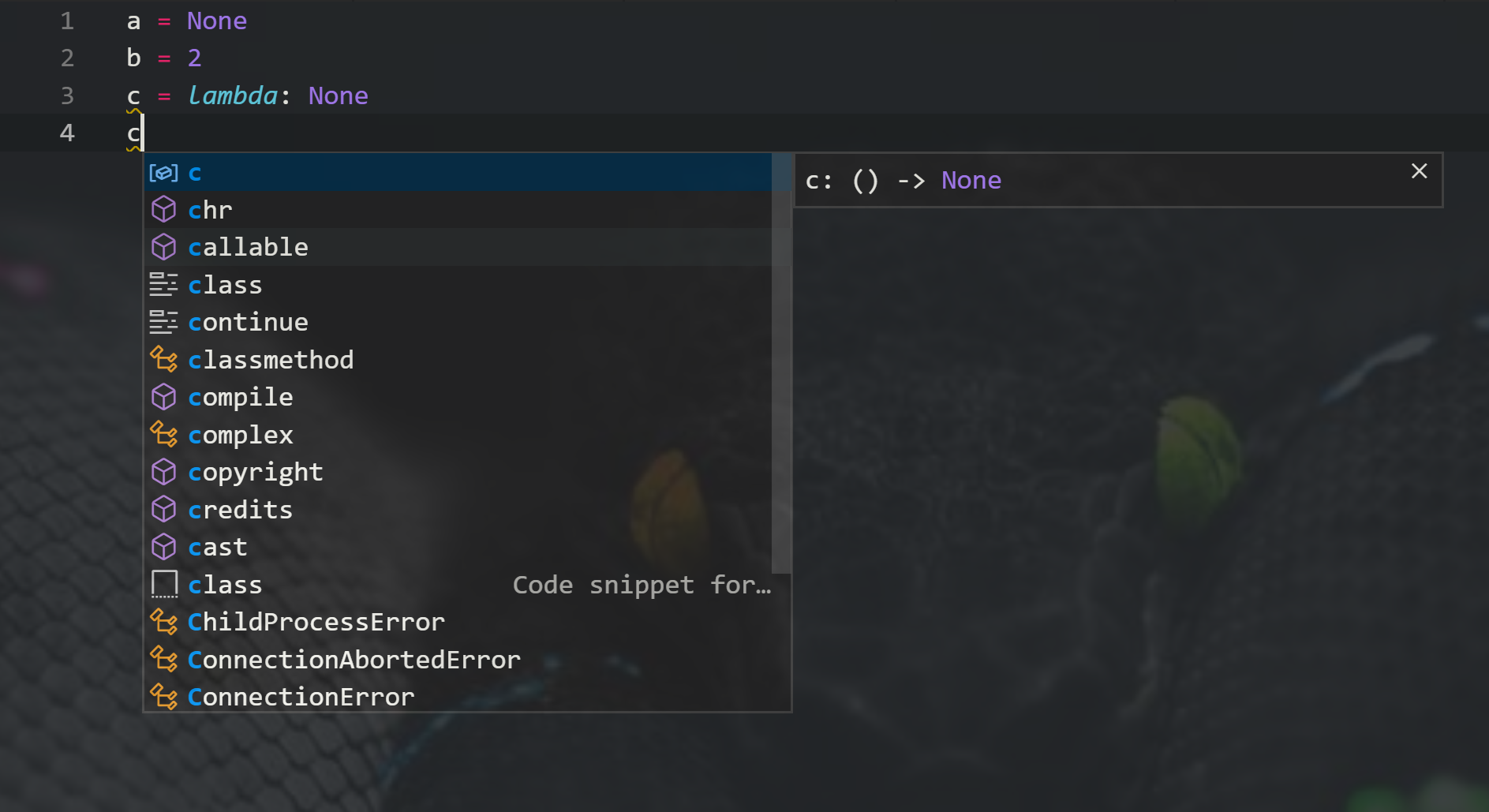Image resolution: width=1489 pixels, height=812 pixels.
Task: Click line number 2 in the gutter
Action: pos(67,58)
